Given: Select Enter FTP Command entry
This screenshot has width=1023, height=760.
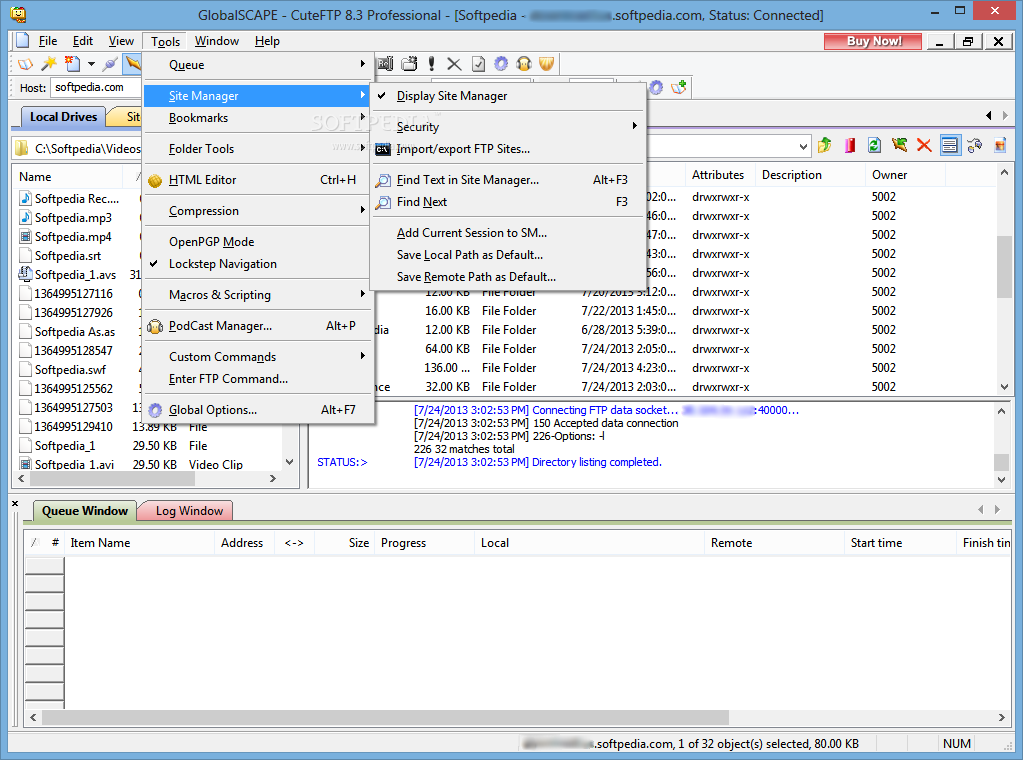Looking at the screenshot, I should (x=258, y=379).
